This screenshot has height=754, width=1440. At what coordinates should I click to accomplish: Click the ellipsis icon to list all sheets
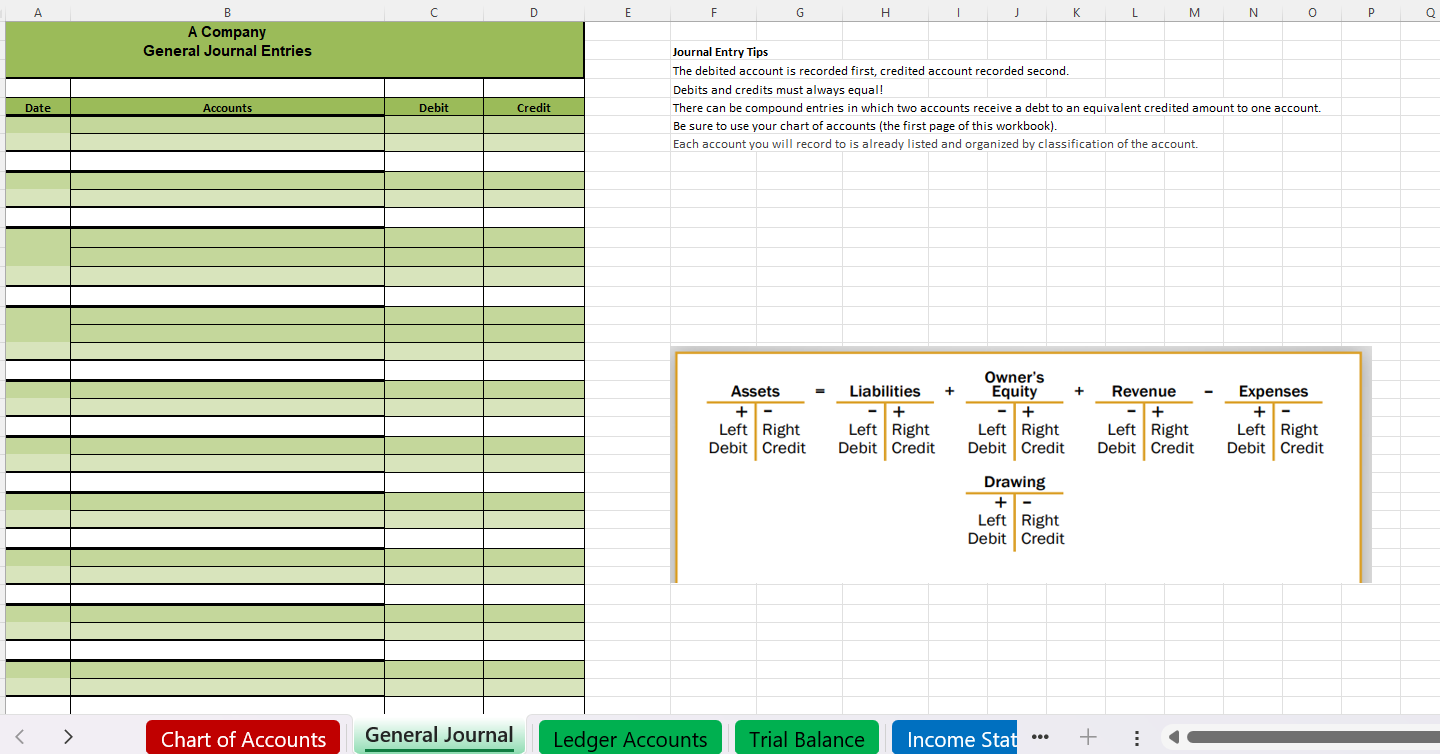(x=1040, y=737)
